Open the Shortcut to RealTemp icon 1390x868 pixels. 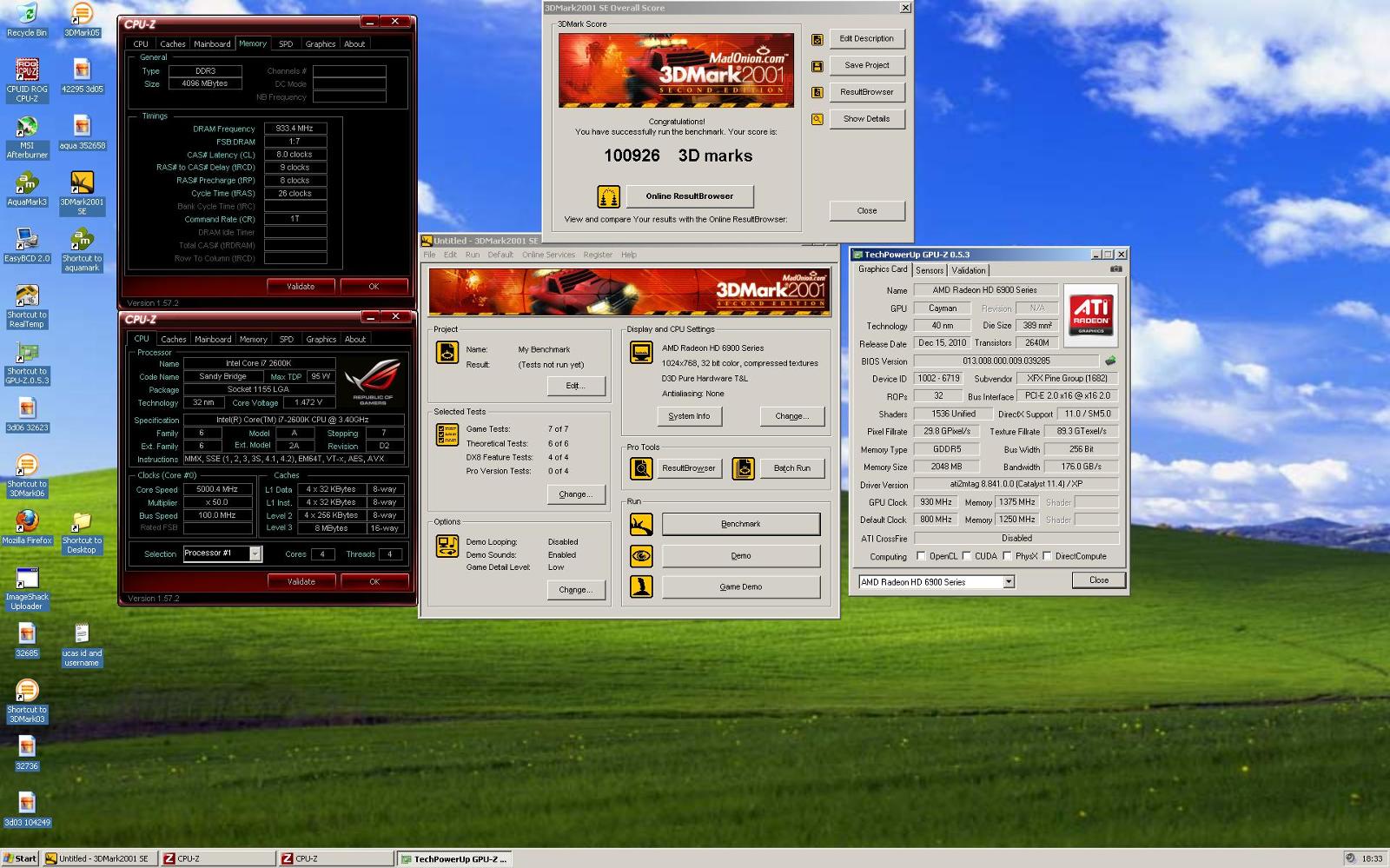coord(27,306)
